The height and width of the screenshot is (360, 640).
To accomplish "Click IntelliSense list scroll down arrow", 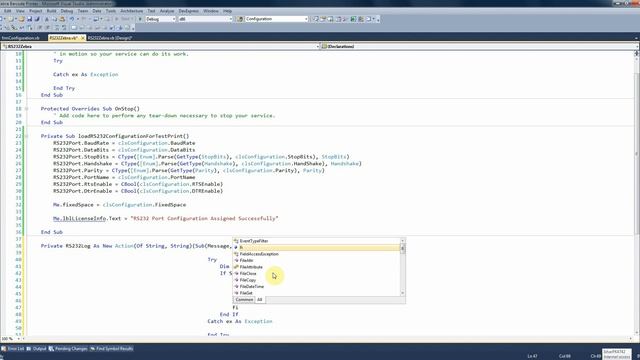I will (x=402, y=293).
